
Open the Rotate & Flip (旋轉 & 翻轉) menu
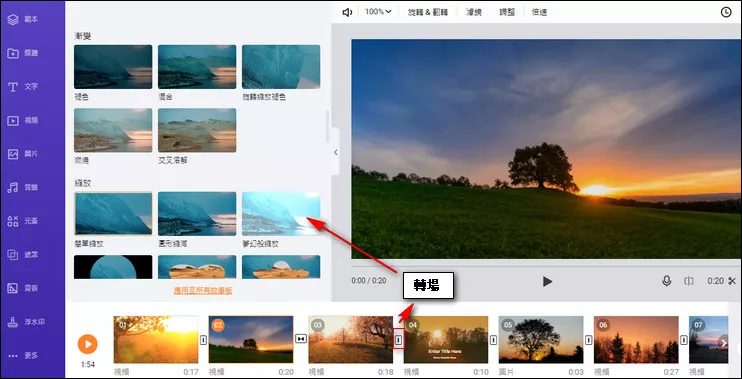coord(428,12)
